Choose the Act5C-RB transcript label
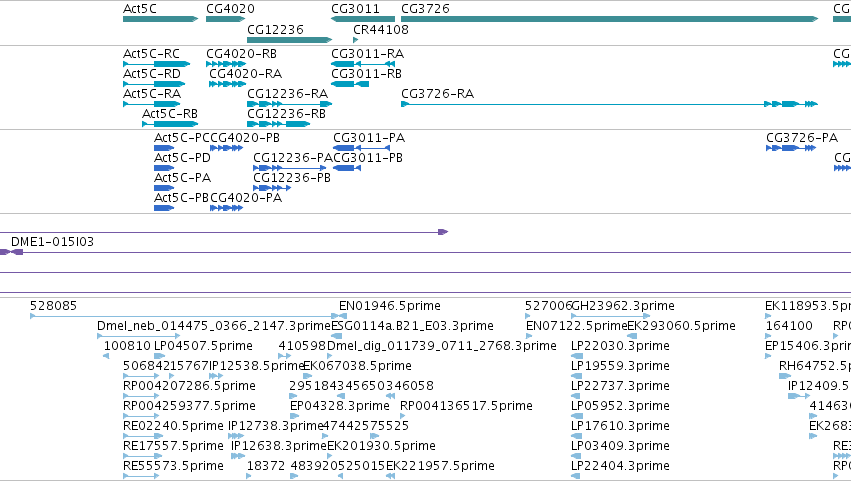851x481 pixels. pyautogui.click(x=170, y=114)
